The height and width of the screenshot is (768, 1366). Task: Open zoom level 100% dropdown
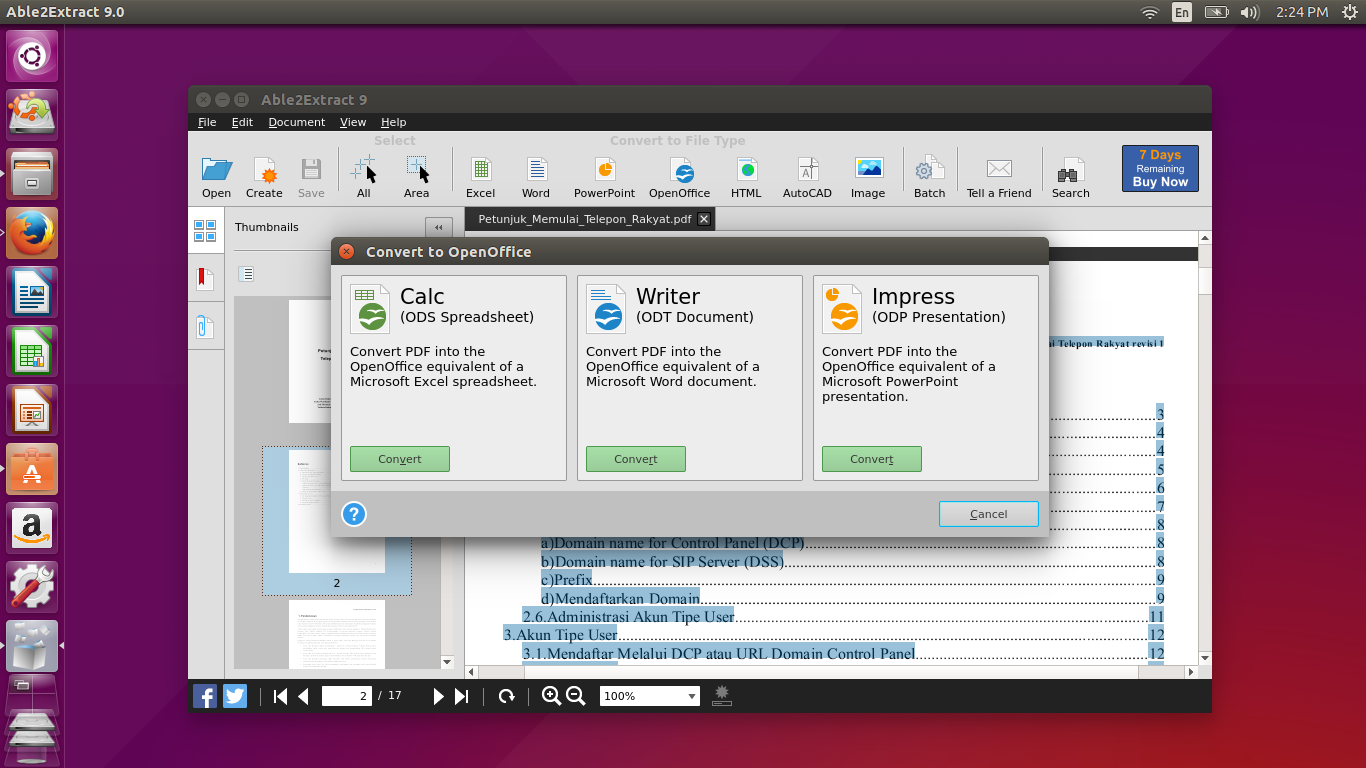tap(649, 696)
